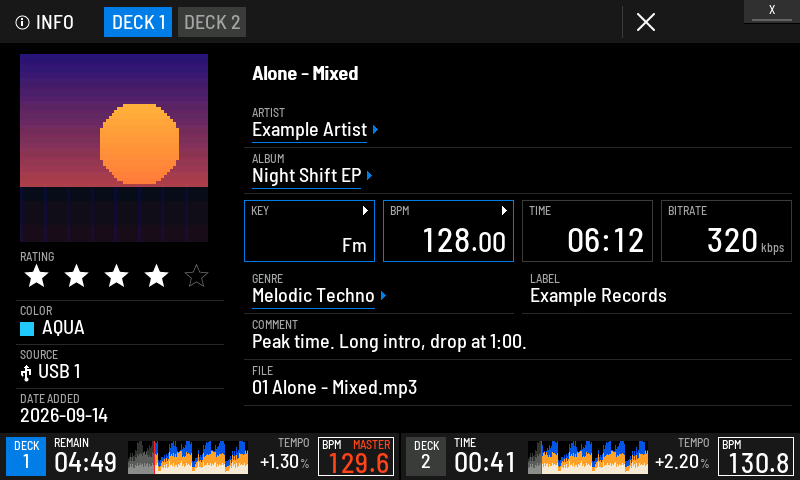Click the track title Alone - Mixed

tap(305, 73)
